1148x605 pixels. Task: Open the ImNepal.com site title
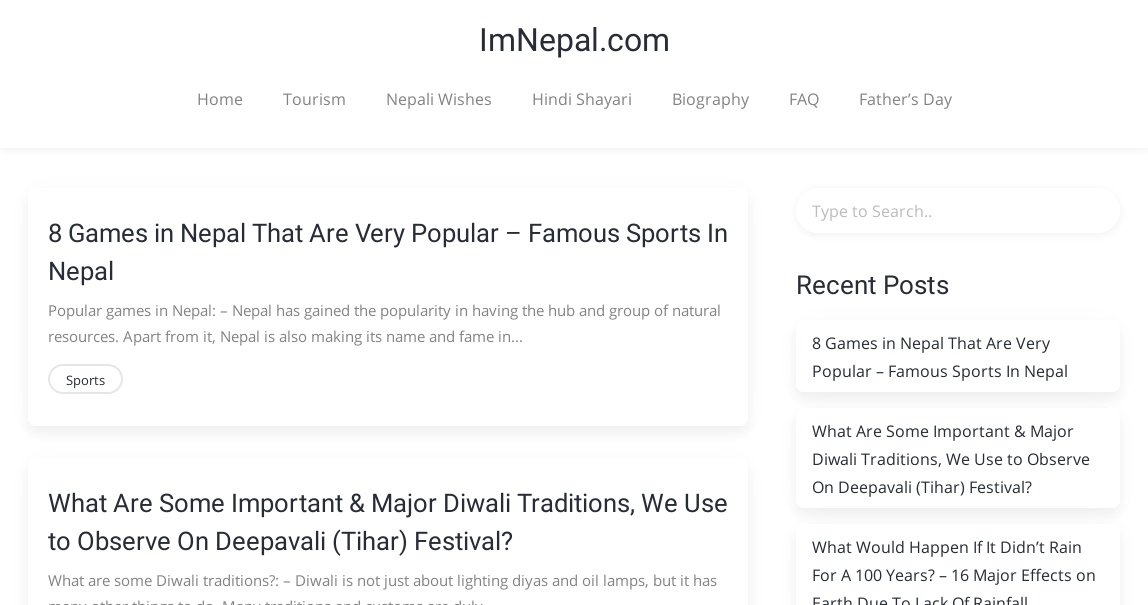coord(574,40)
